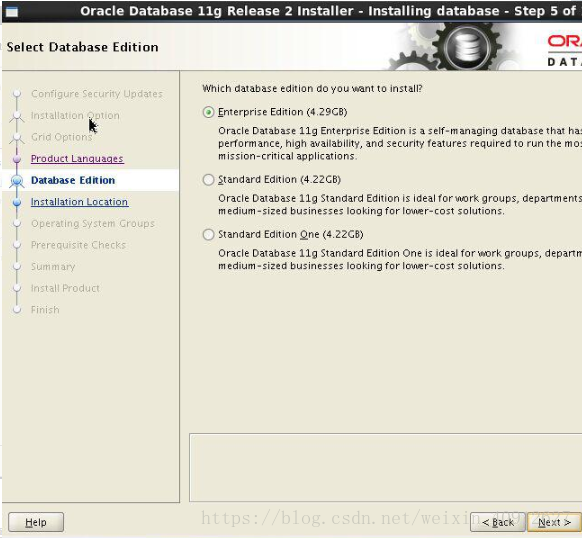Click the Operating System Groups step bullet

tap(17, 224)
